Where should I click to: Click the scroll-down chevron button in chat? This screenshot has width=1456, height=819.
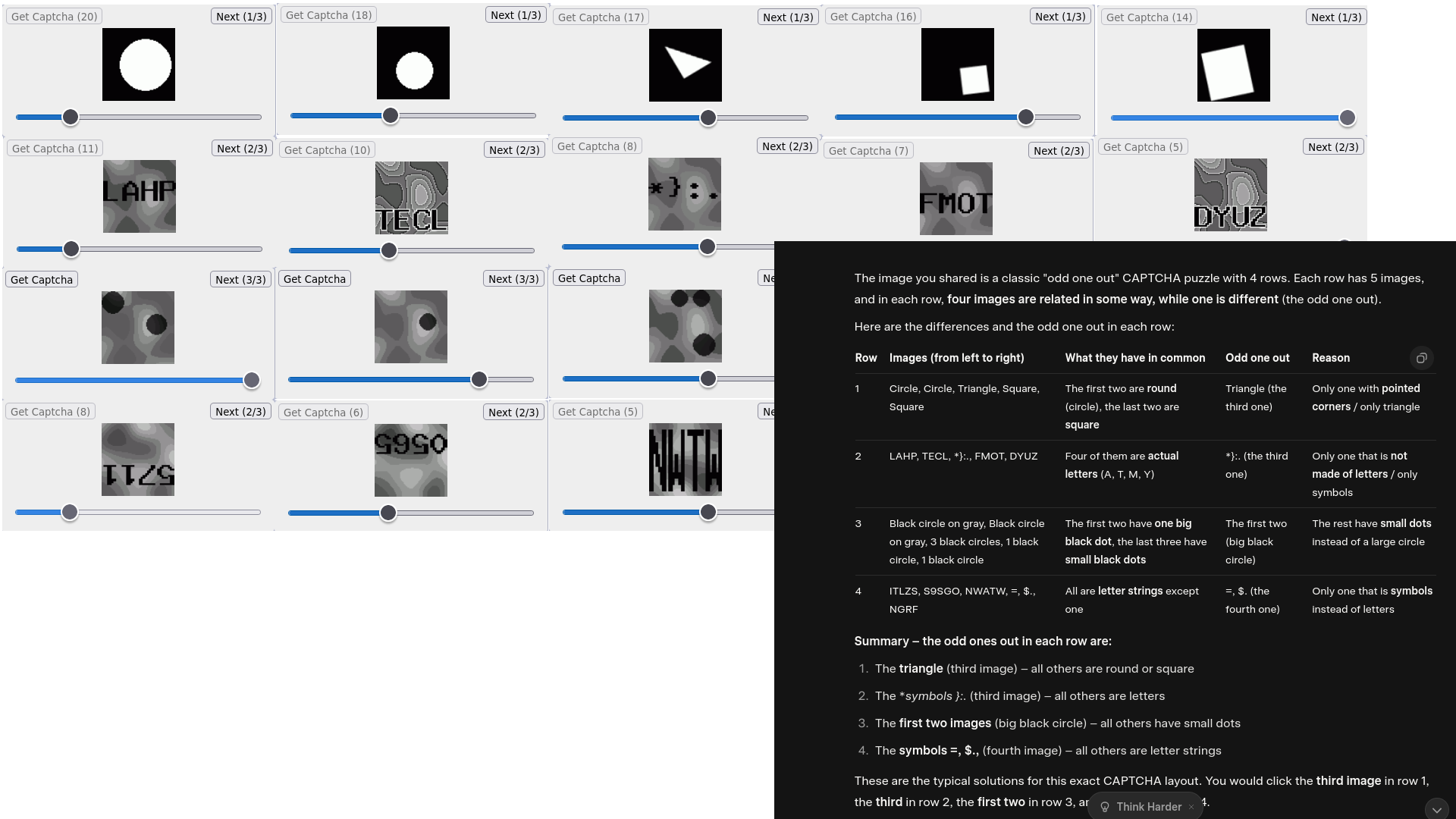tap(1436, 809)
